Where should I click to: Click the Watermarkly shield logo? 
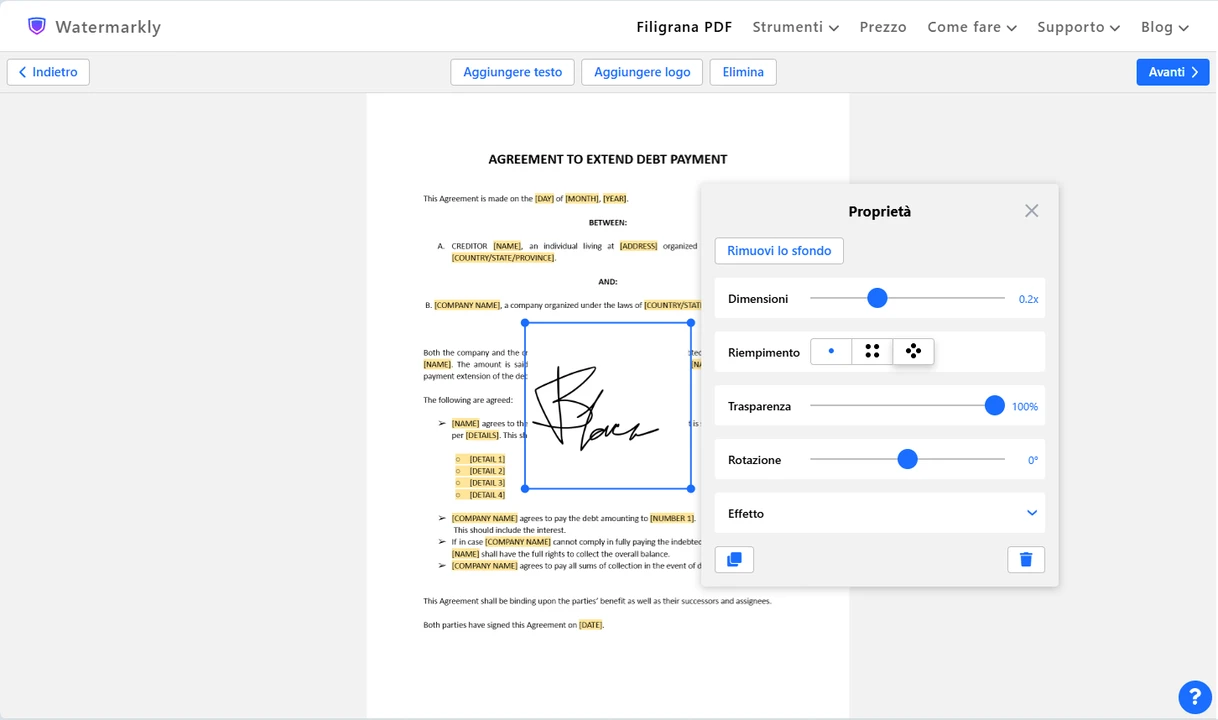[37, 26]
